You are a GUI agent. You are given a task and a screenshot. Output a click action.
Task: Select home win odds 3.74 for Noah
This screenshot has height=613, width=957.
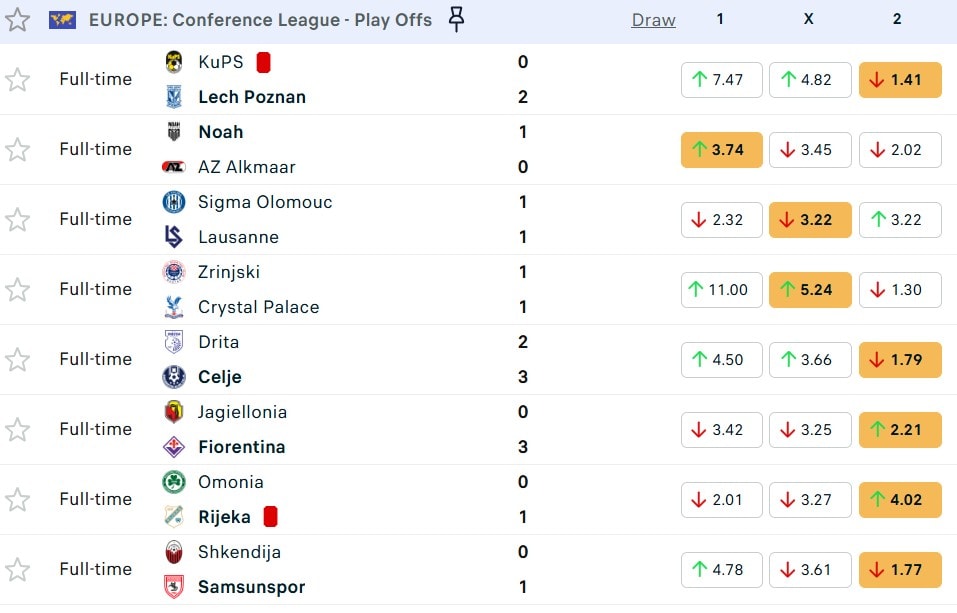pyautogui.click(x=721, y=150)
